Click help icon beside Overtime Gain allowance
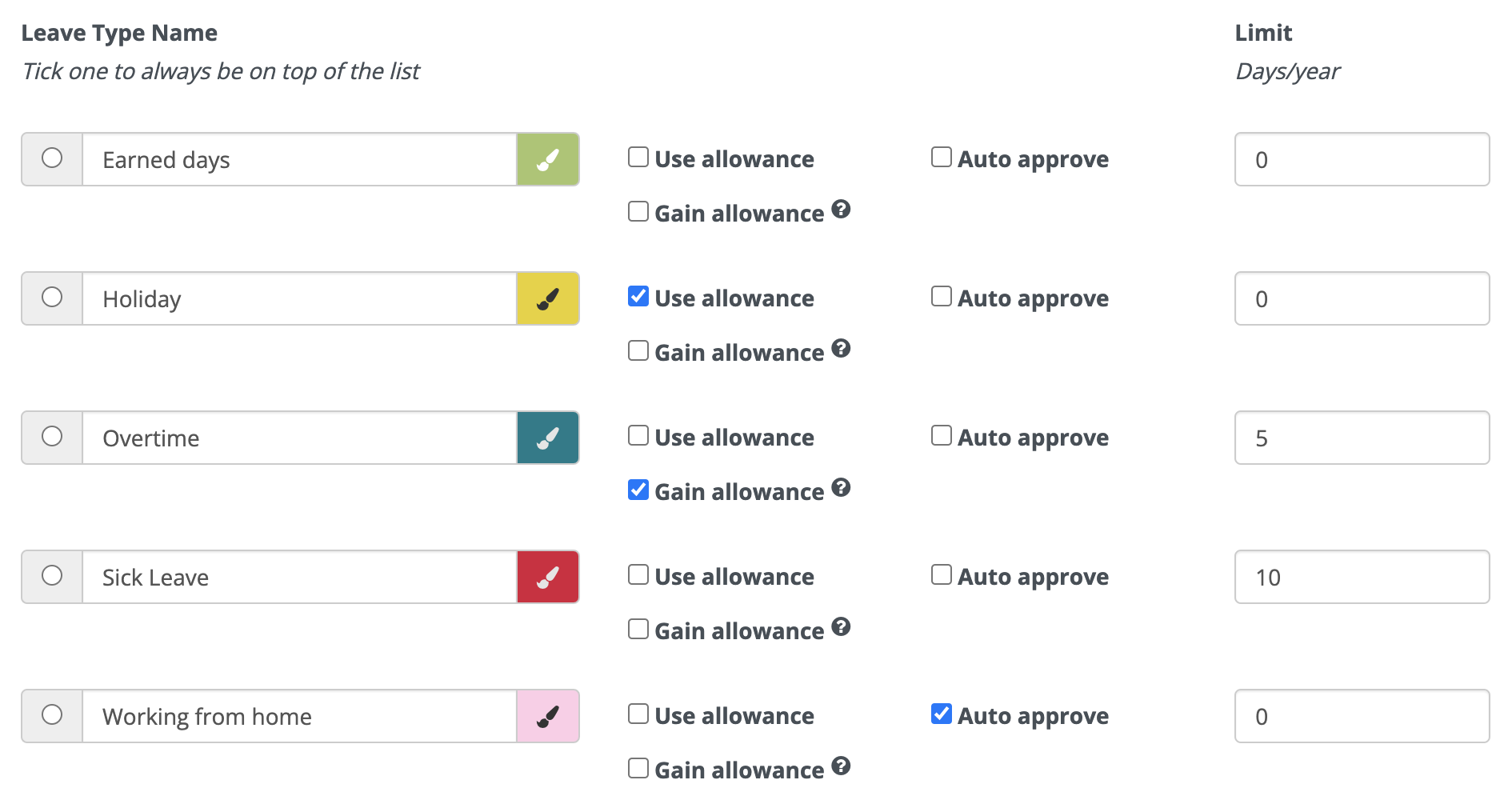 click(x=841, y=488)
